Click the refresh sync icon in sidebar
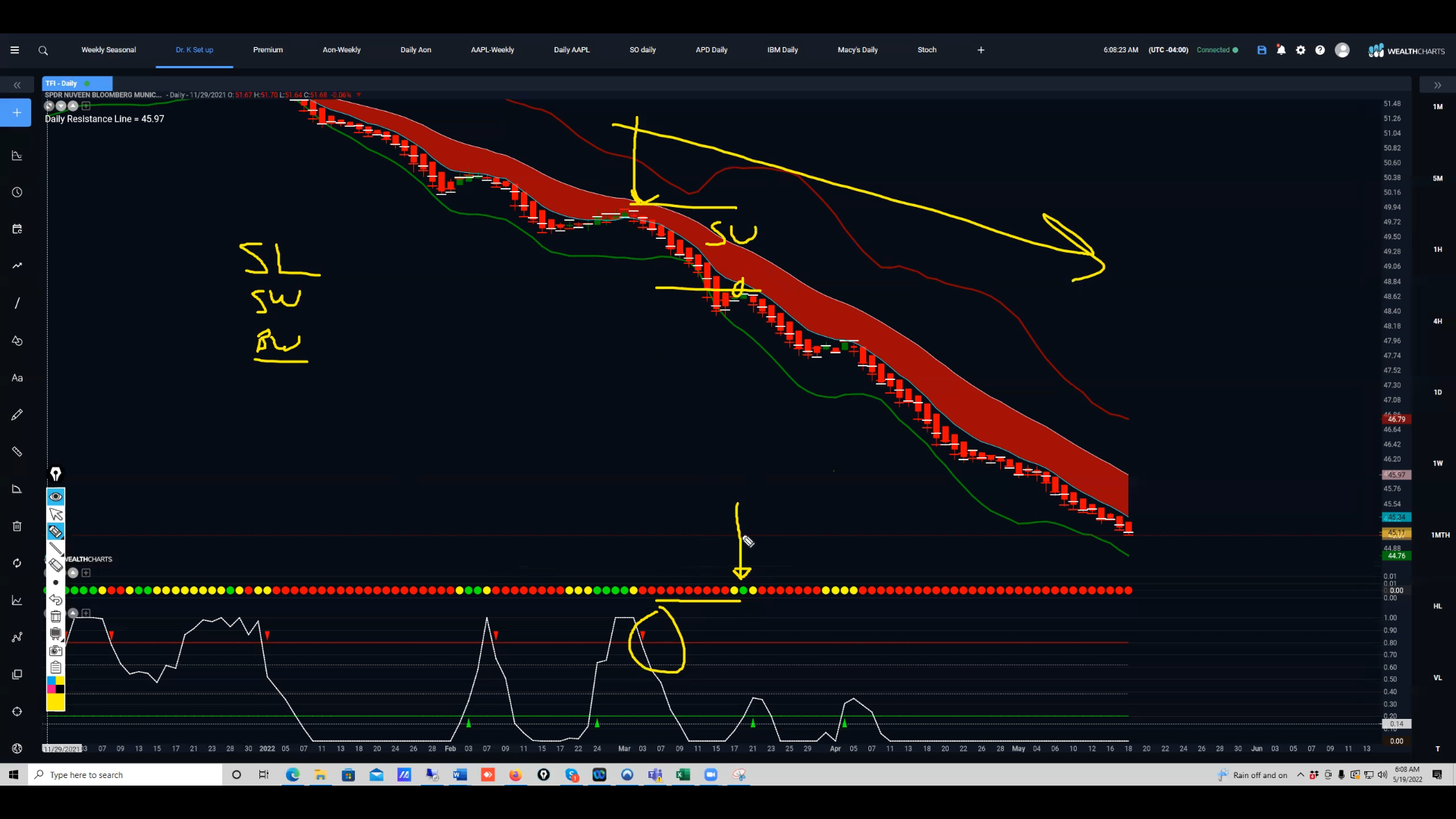Image resolution: width=1456 pixels, height=819 pixels. click(17, 563)
